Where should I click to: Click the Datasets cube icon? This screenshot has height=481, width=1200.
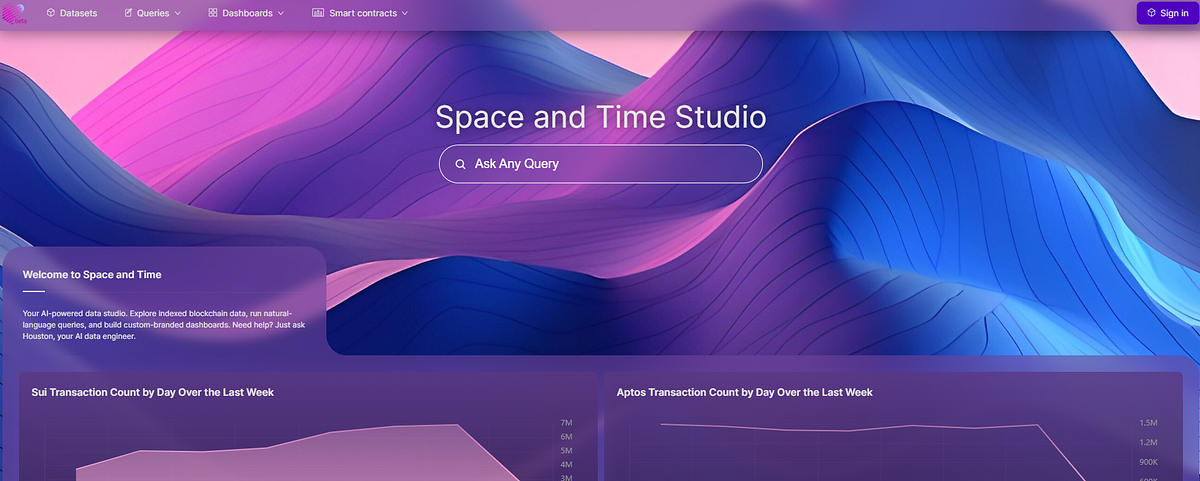click(50, 13)
